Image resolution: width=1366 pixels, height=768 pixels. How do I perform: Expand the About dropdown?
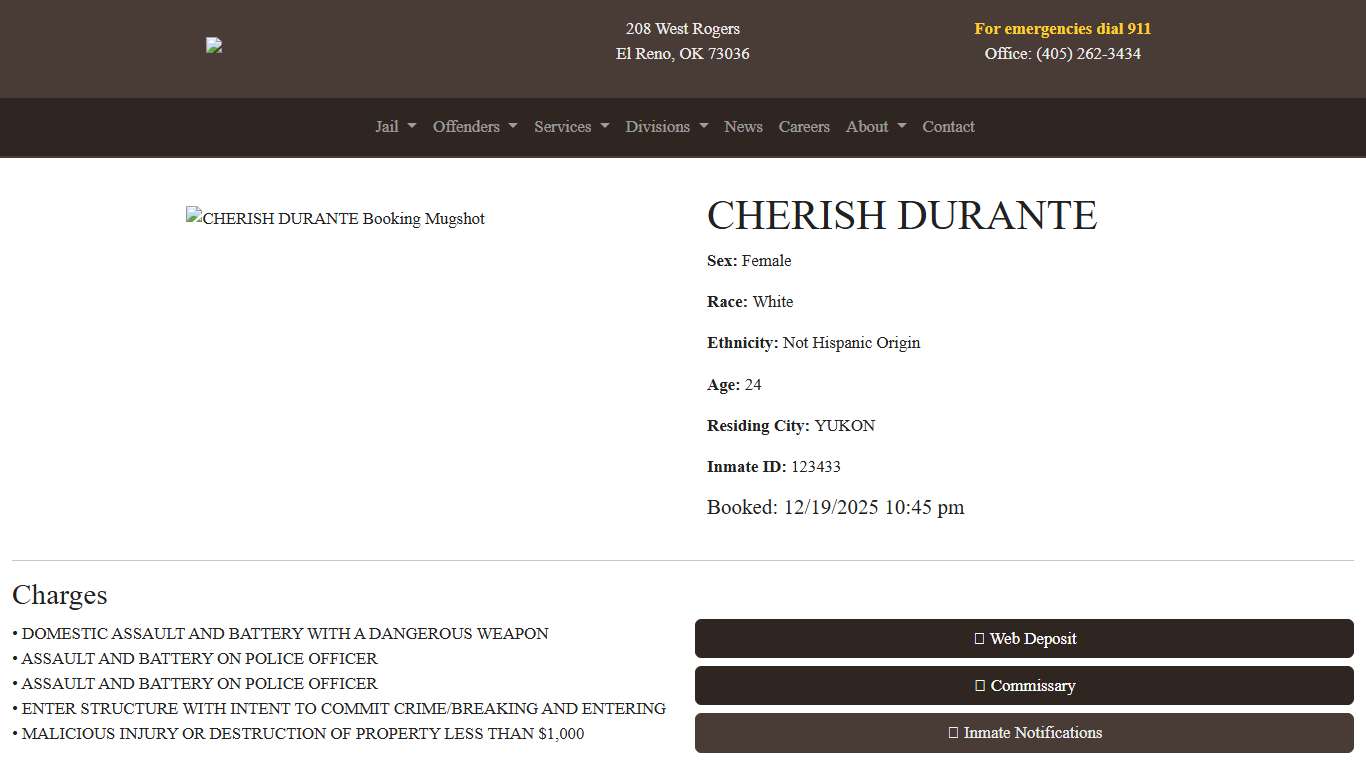[x=876, y=127]
